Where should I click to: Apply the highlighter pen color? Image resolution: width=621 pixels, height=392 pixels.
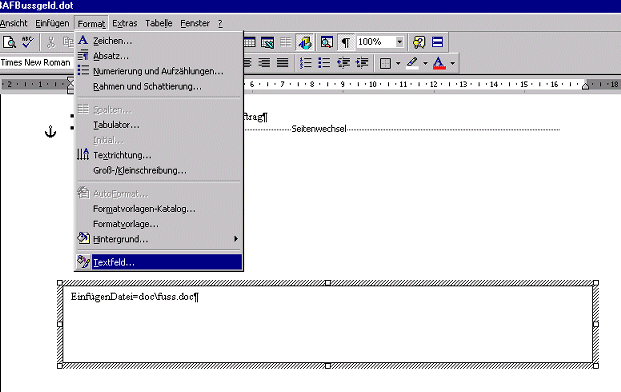412,63
